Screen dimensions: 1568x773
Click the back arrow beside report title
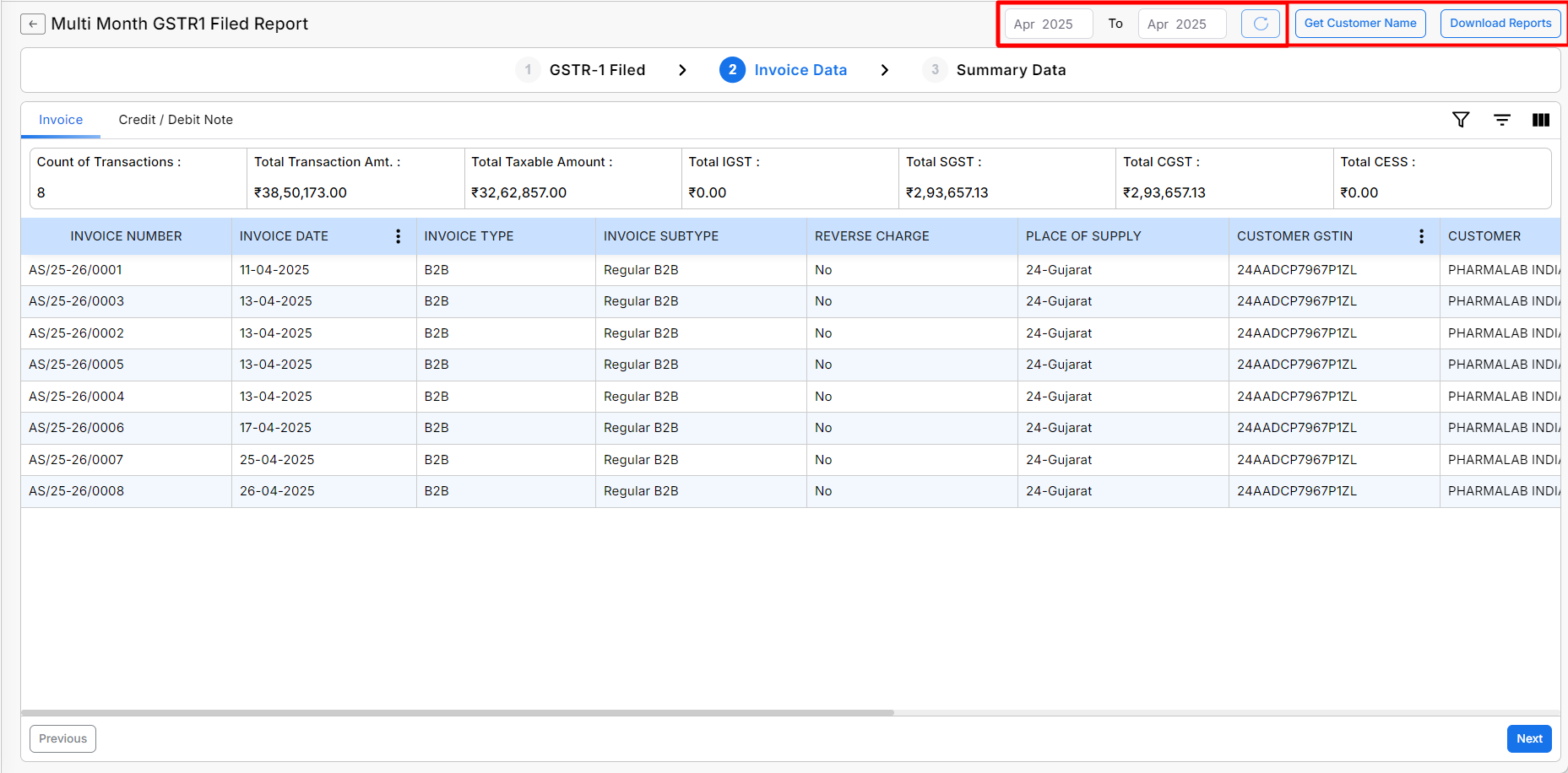tap(33, 24)
